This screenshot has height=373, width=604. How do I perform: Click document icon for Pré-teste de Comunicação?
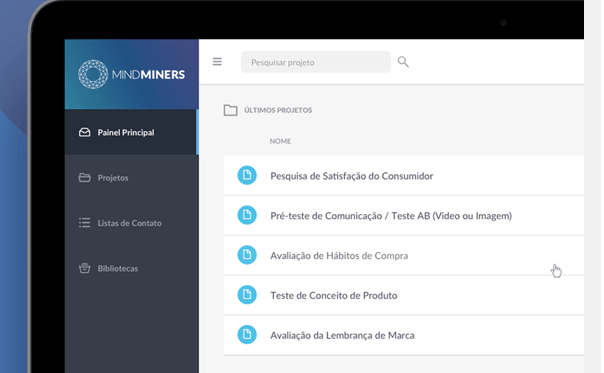tap(247, 215)
